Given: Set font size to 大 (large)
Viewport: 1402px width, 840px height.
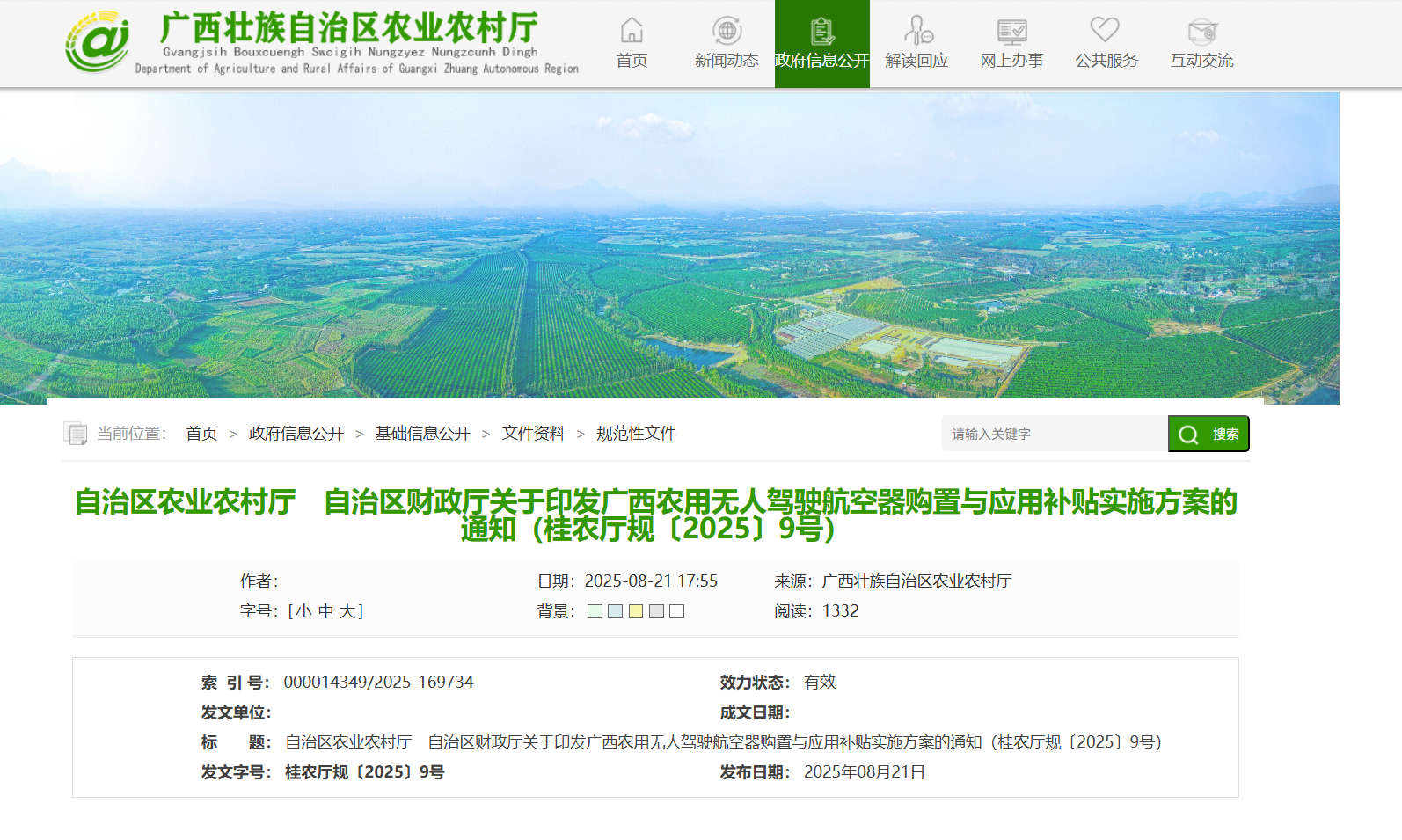Looking at the screenshot, I should (347, 611).
